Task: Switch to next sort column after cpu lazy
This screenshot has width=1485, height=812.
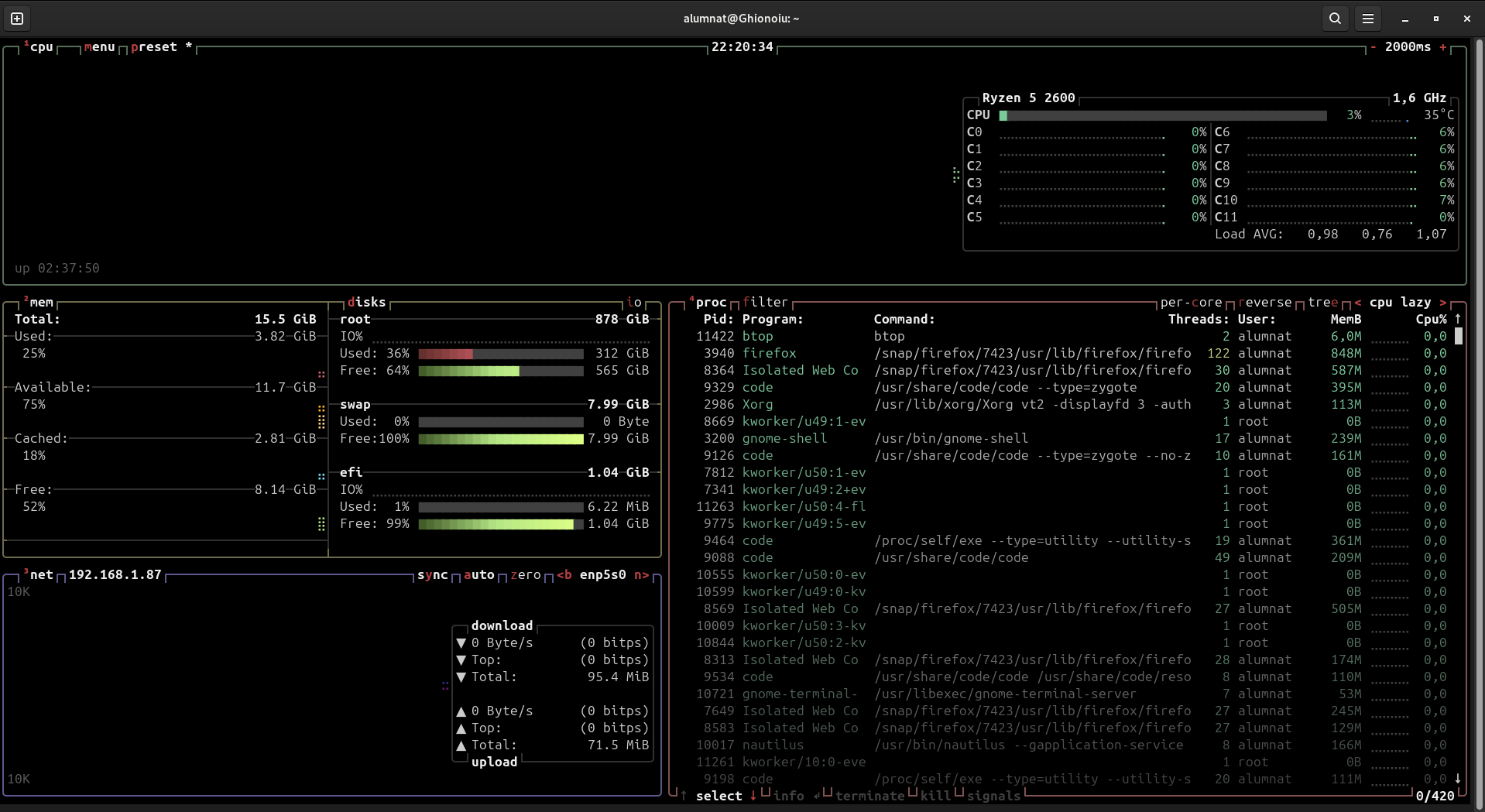Action: [1443, 303]
